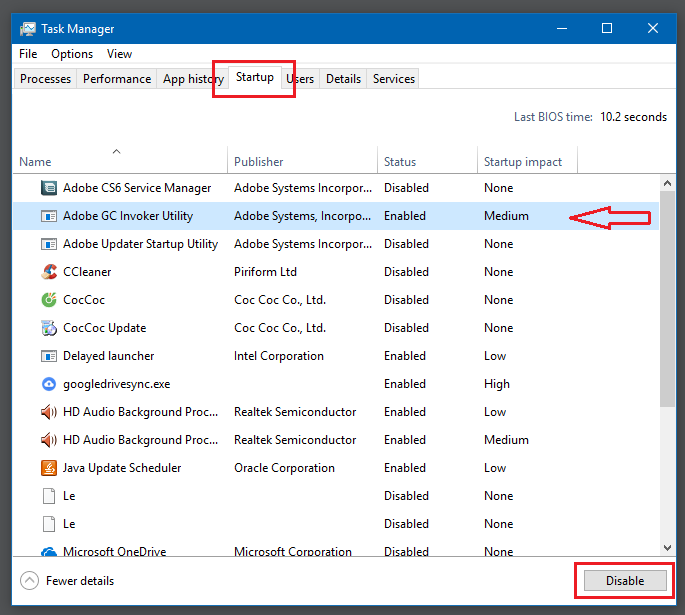Click the Java Update Scheduler icon
The image size is (685, 615).
pos(49,468)
